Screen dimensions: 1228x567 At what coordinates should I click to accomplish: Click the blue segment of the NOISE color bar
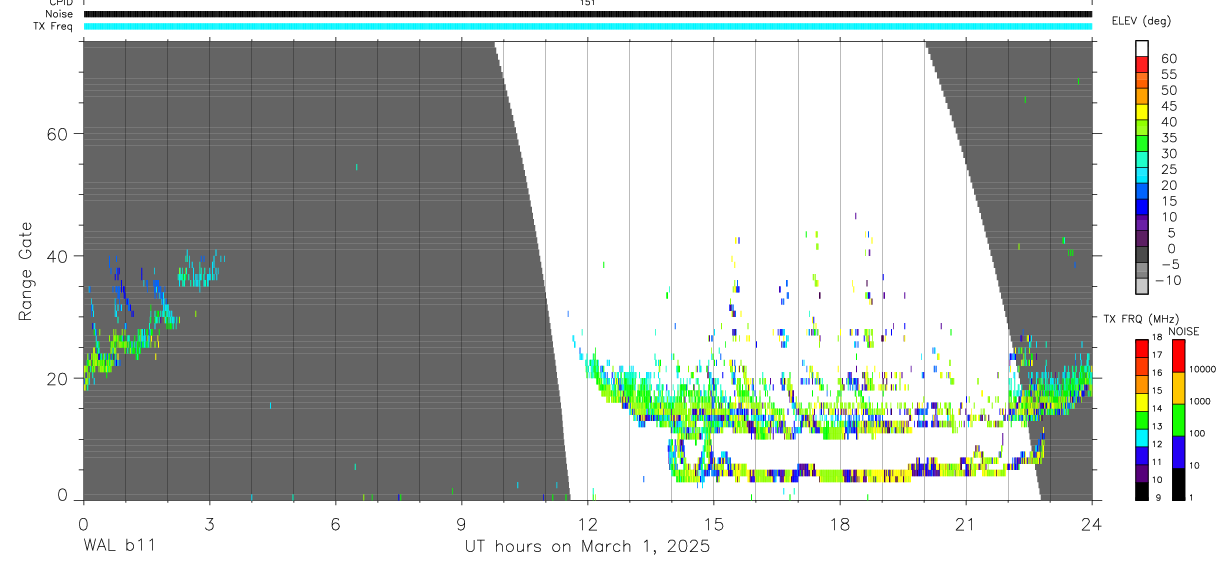(1178, 452)
